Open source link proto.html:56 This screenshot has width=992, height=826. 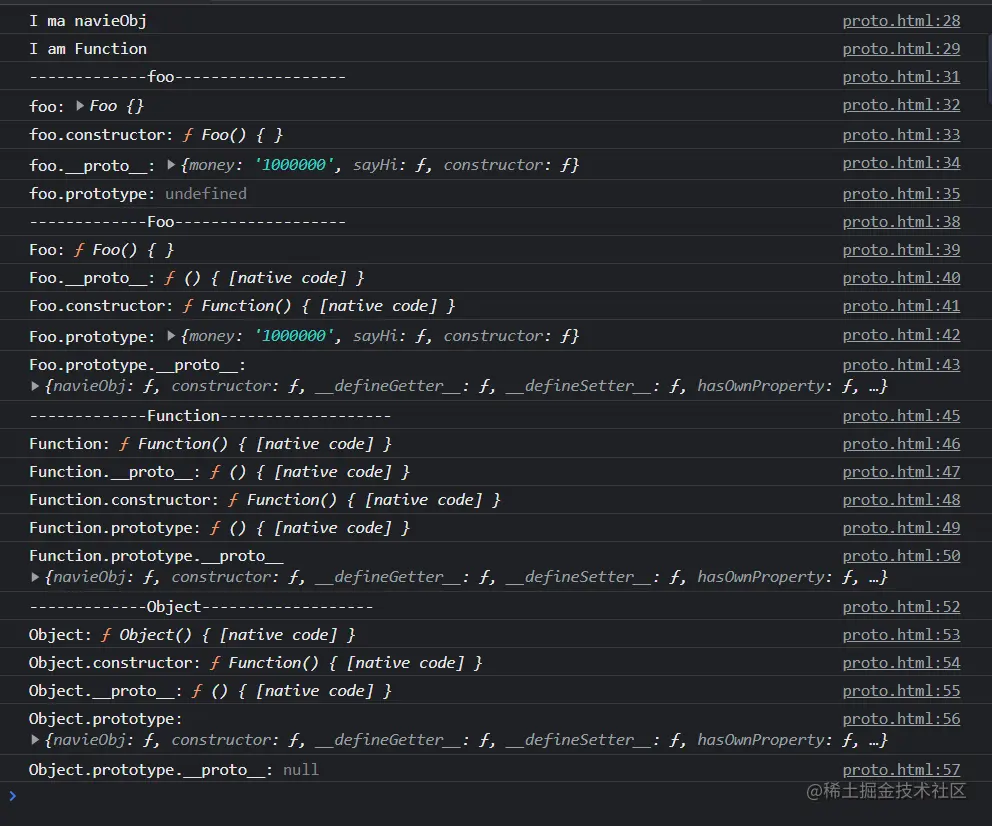click(901, 719)
